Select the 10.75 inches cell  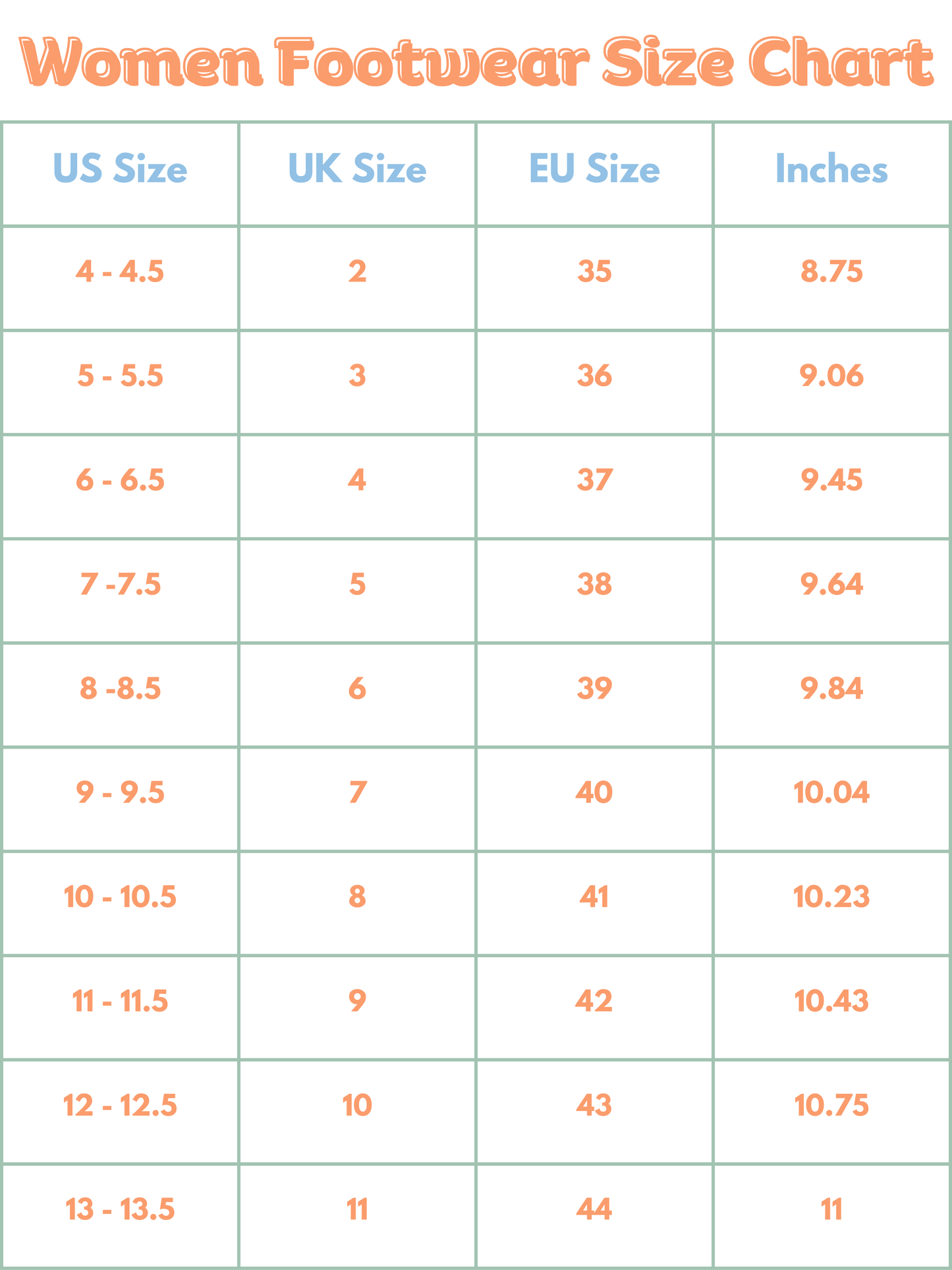click(831, 1105)
